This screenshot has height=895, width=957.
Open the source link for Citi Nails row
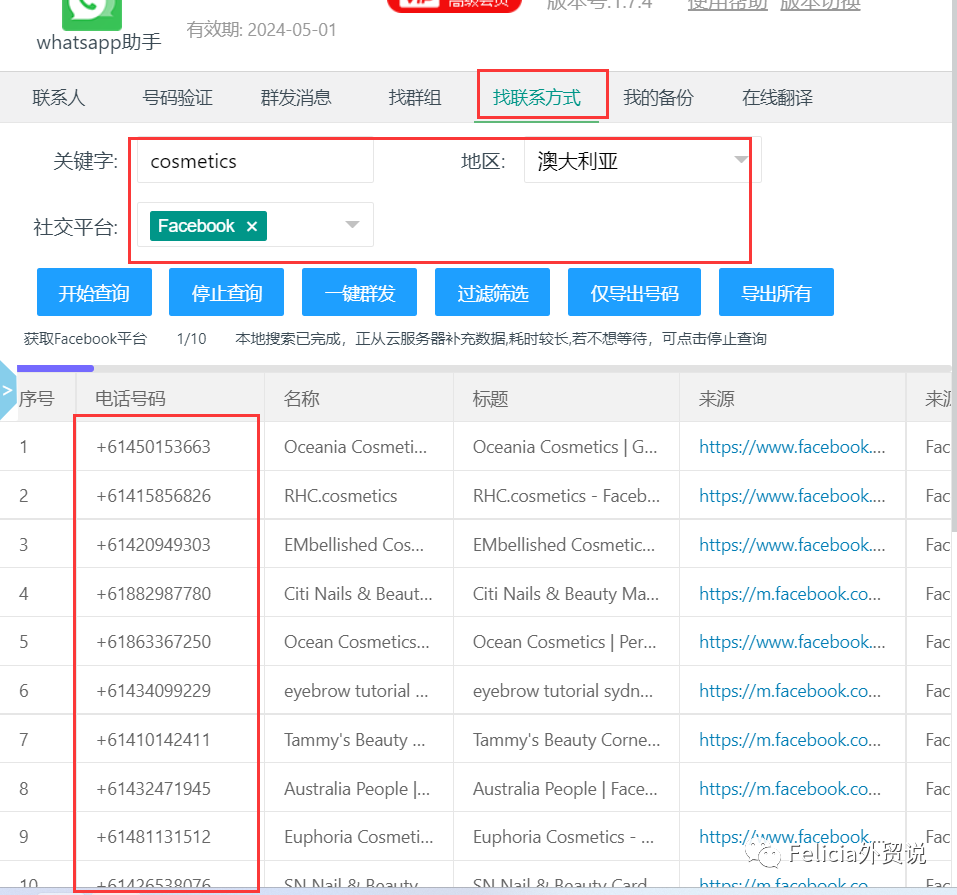790,593
